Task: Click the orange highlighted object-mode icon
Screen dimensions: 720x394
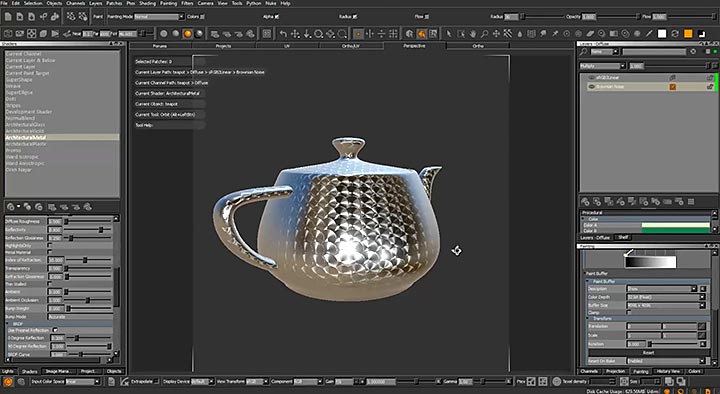Action: pyautogui.click(x=421, y=34)
